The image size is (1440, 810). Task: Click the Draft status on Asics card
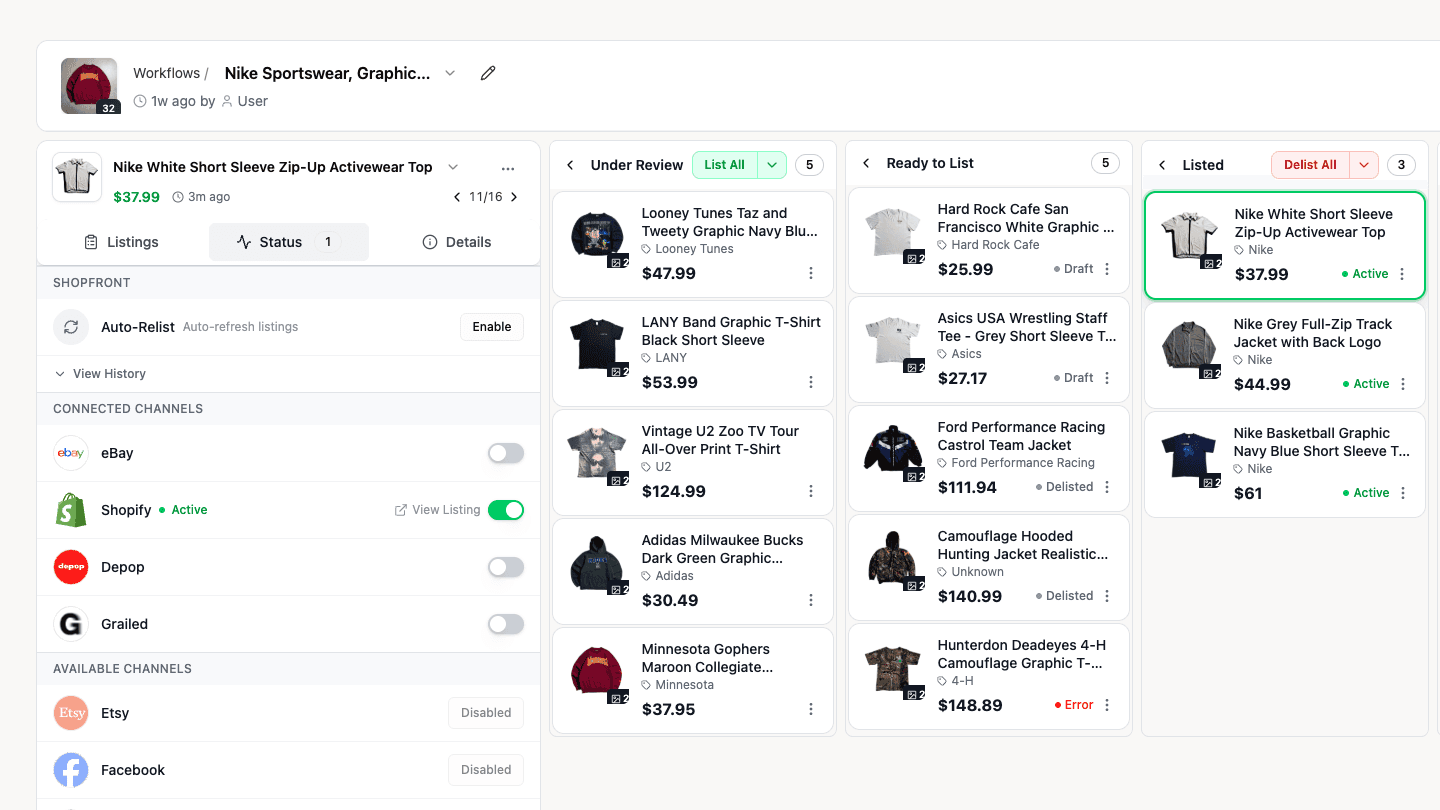pyautogui.click(x=1073, y=378)
